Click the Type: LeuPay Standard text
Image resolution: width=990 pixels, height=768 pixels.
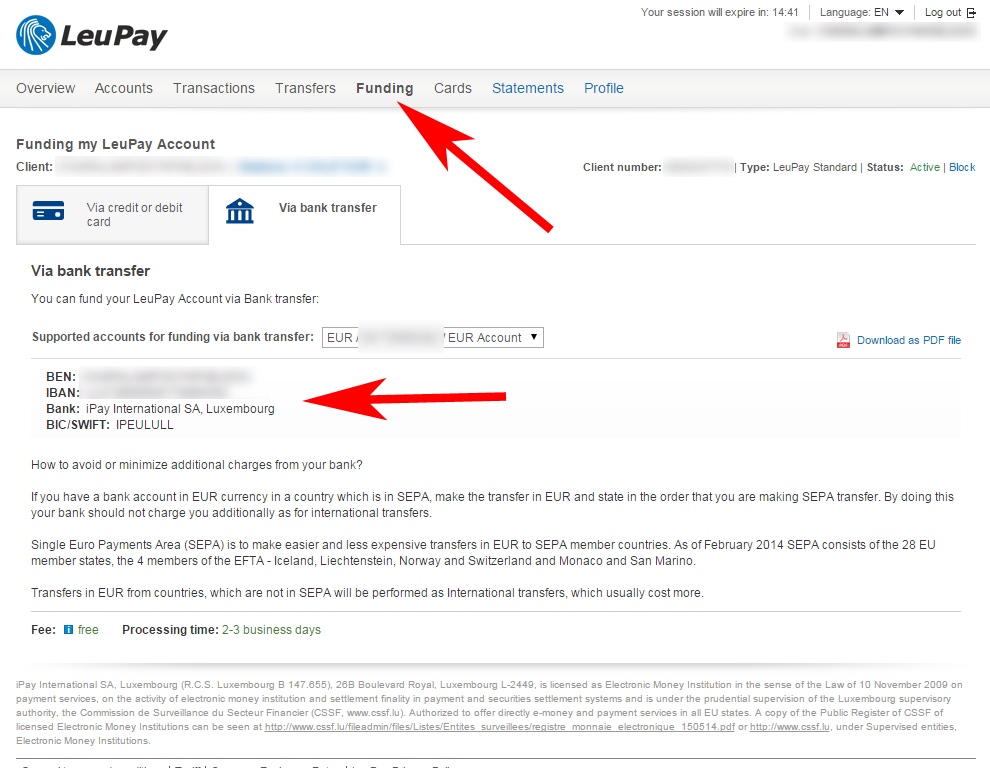pos(798,167)
